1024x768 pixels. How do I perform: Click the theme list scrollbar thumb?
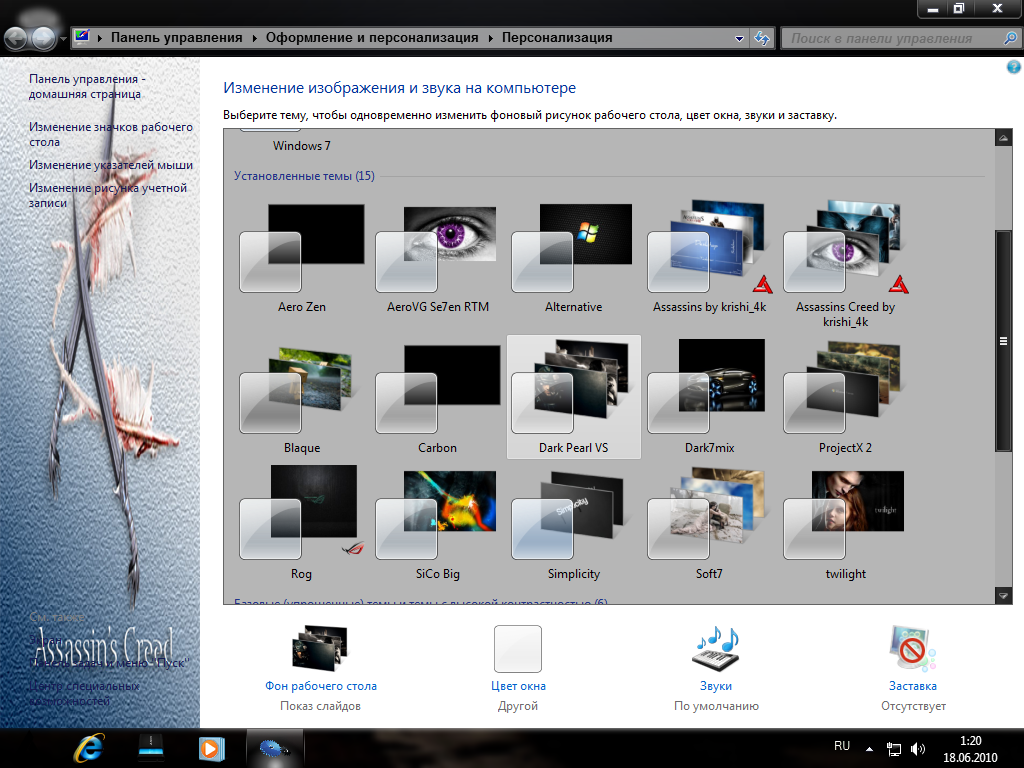[1003, 341]
